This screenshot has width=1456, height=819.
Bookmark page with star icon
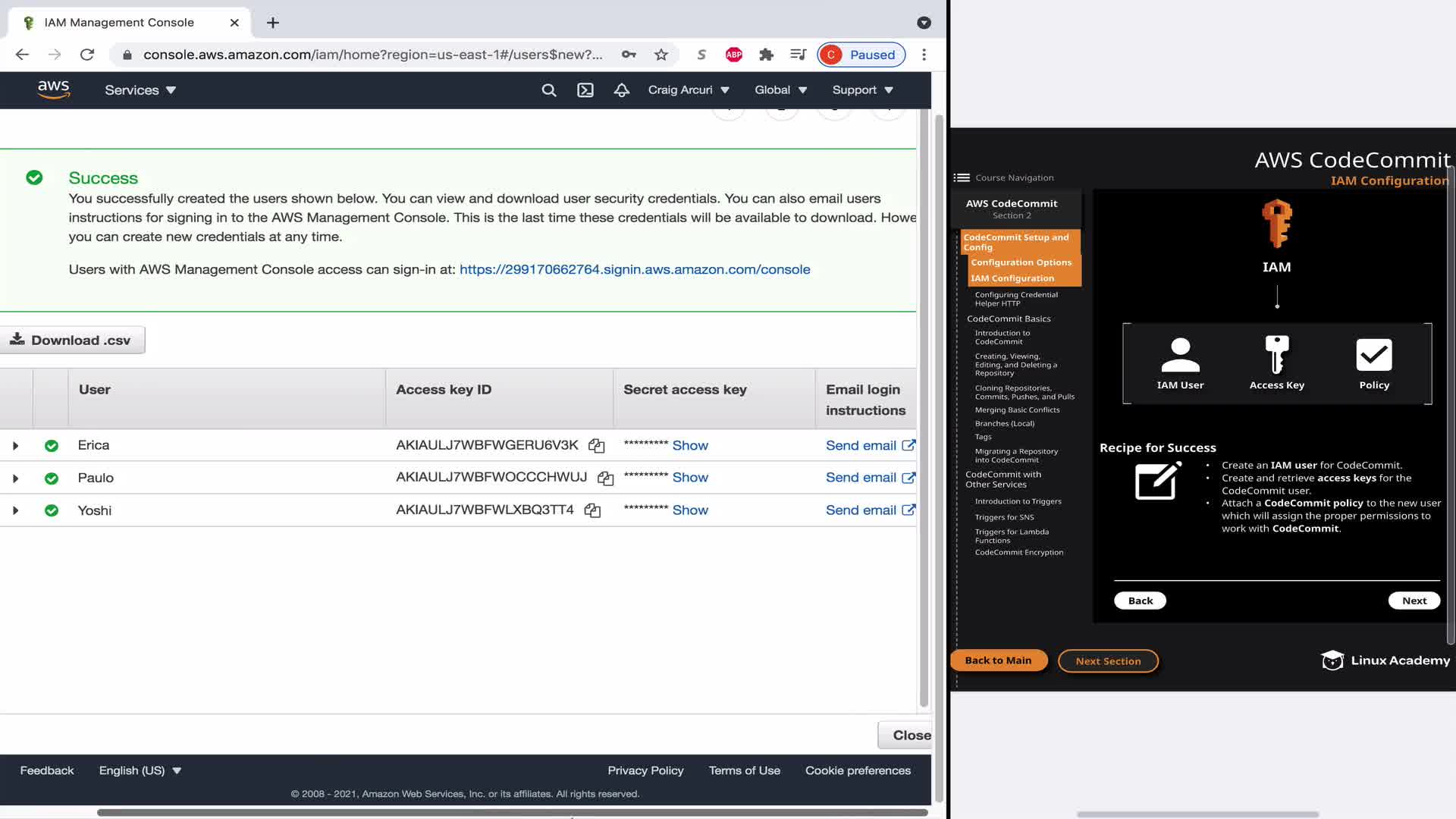[x=661, y=55]
